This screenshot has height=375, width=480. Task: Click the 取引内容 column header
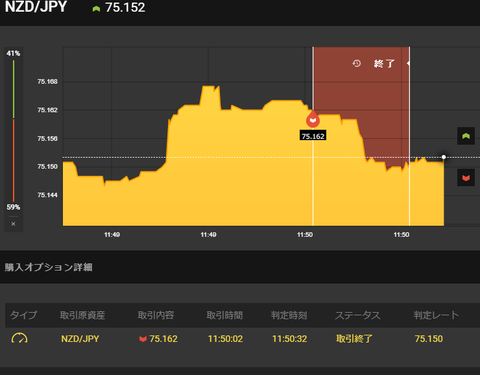click(156, 315)
